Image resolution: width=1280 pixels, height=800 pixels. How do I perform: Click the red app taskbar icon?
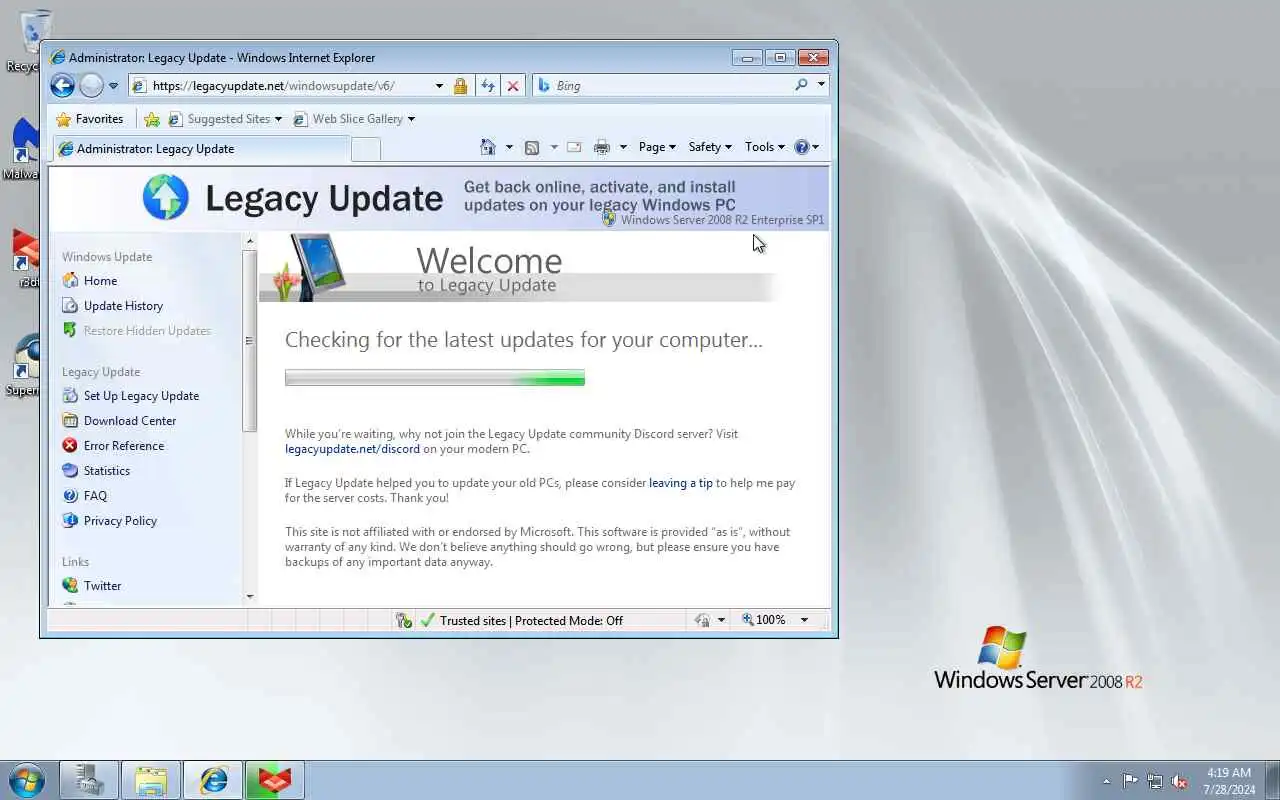(x=274, y=780)
